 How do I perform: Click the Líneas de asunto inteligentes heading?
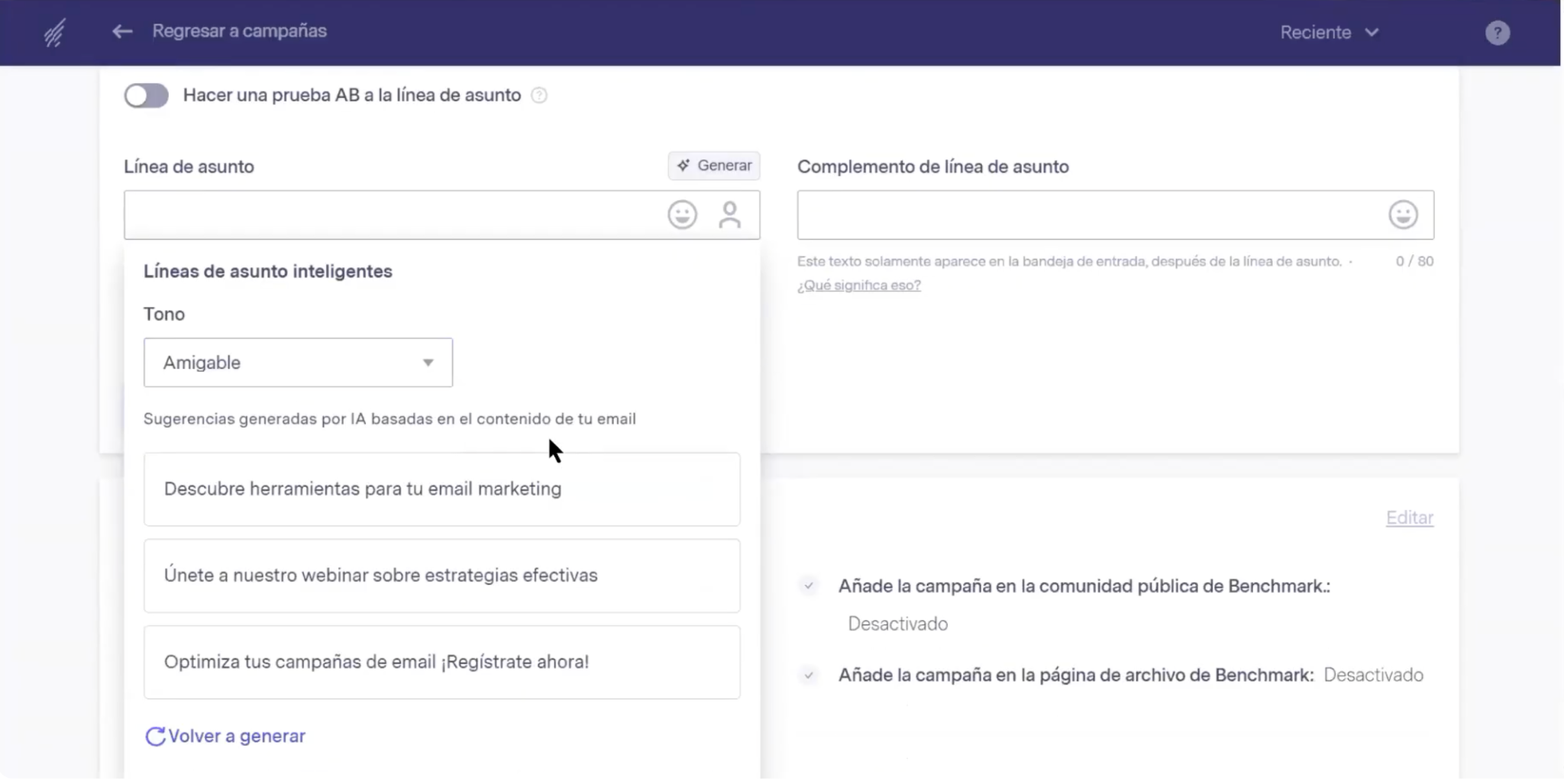click(x=268, y=272)
